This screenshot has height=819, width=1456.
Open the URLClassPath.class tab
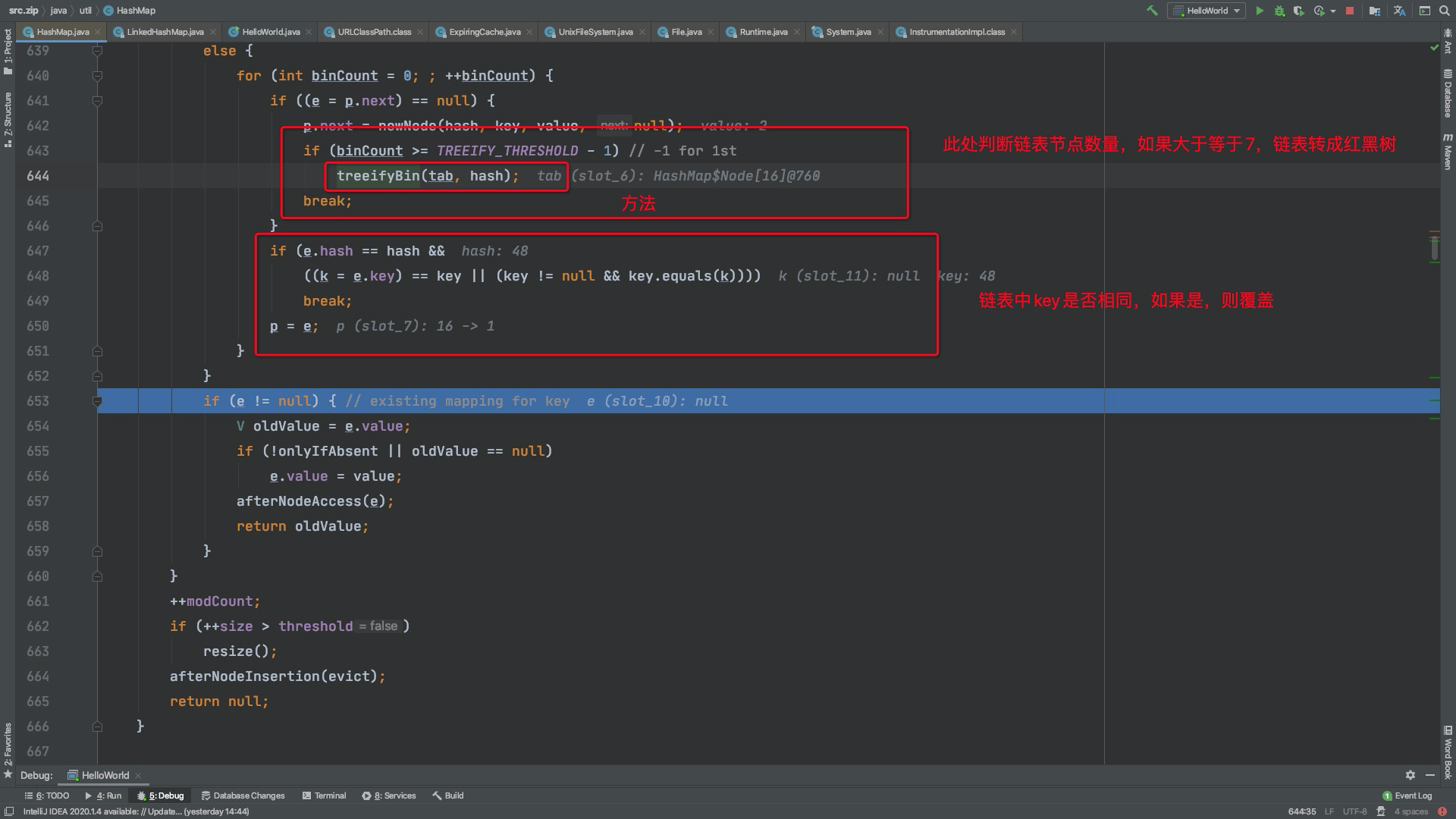pyautogui.click(x=374, y=32)
